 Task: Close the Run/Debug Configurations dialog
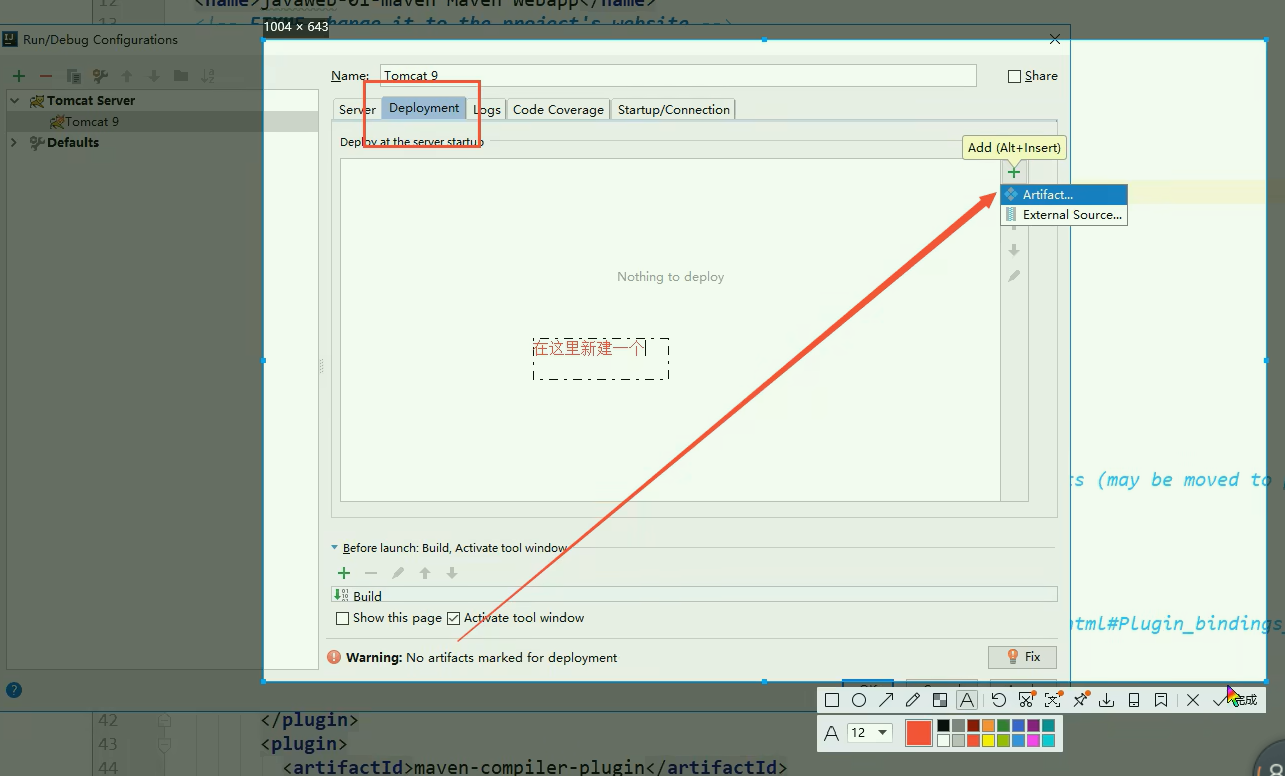1055,39
